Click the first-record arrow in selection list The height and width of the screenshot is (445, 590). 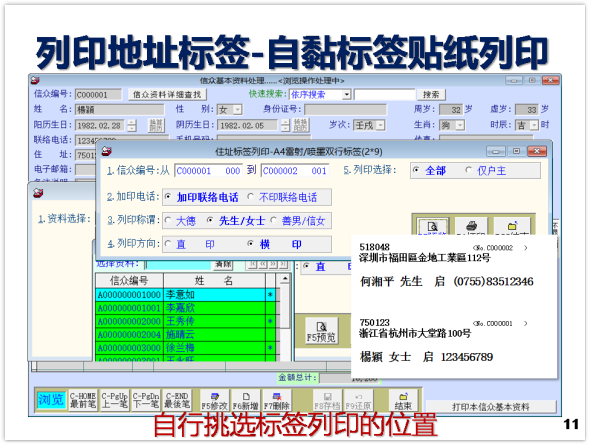tap(252, 264)
